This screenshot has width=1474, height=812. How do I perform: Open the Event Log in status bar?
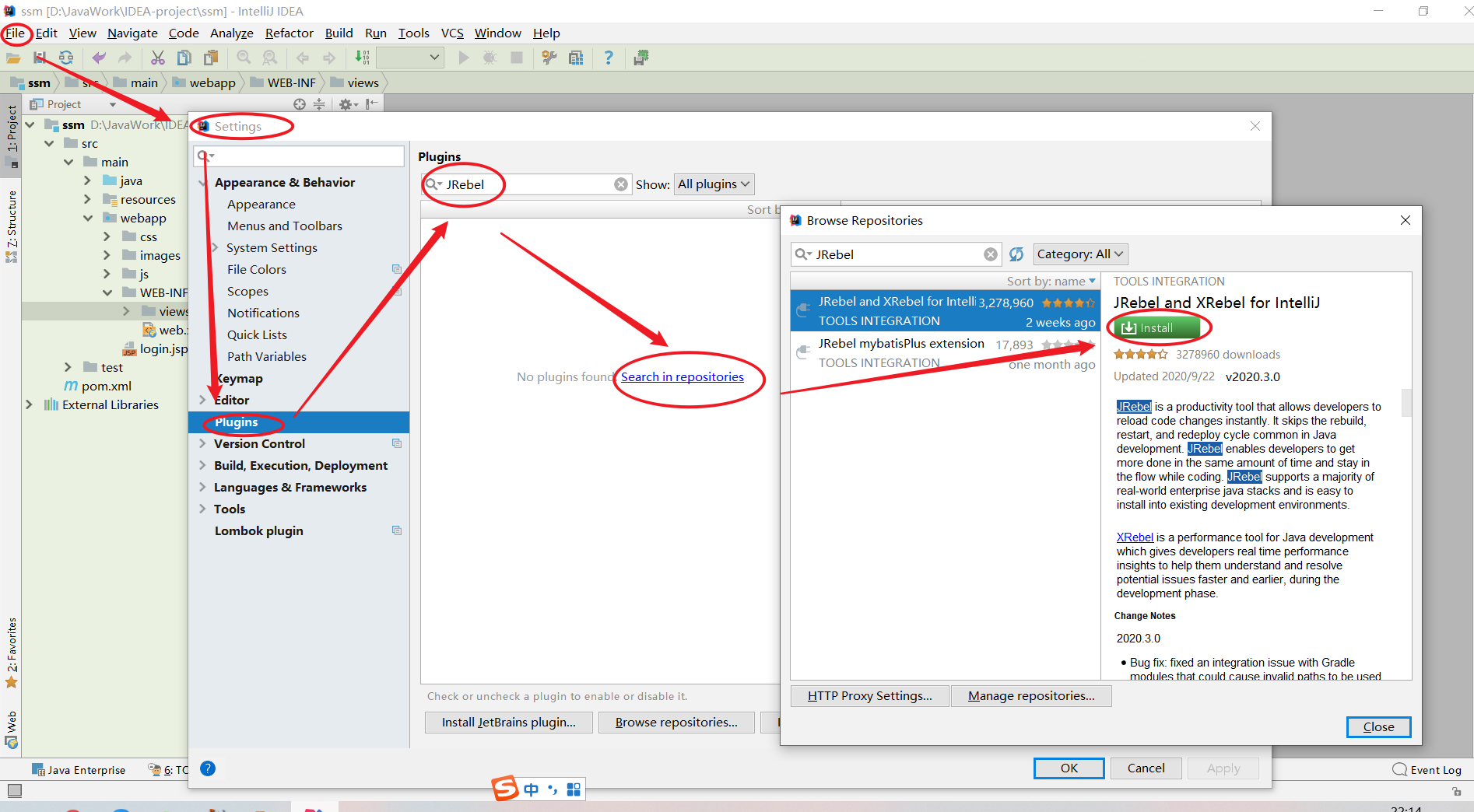[1427, 770]
